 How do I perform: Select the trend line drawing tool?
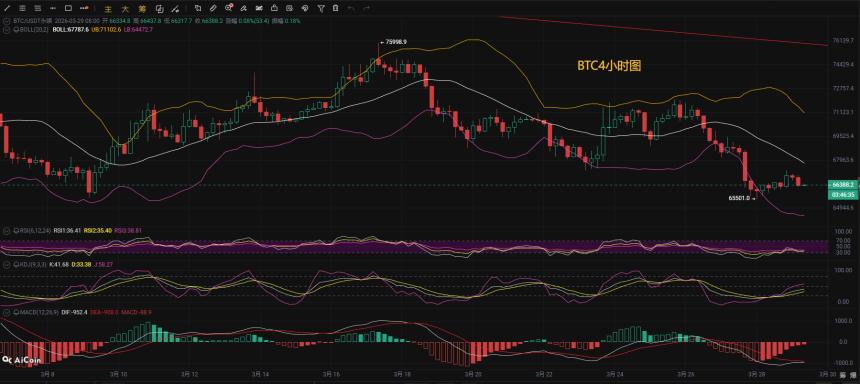point(7,8)
